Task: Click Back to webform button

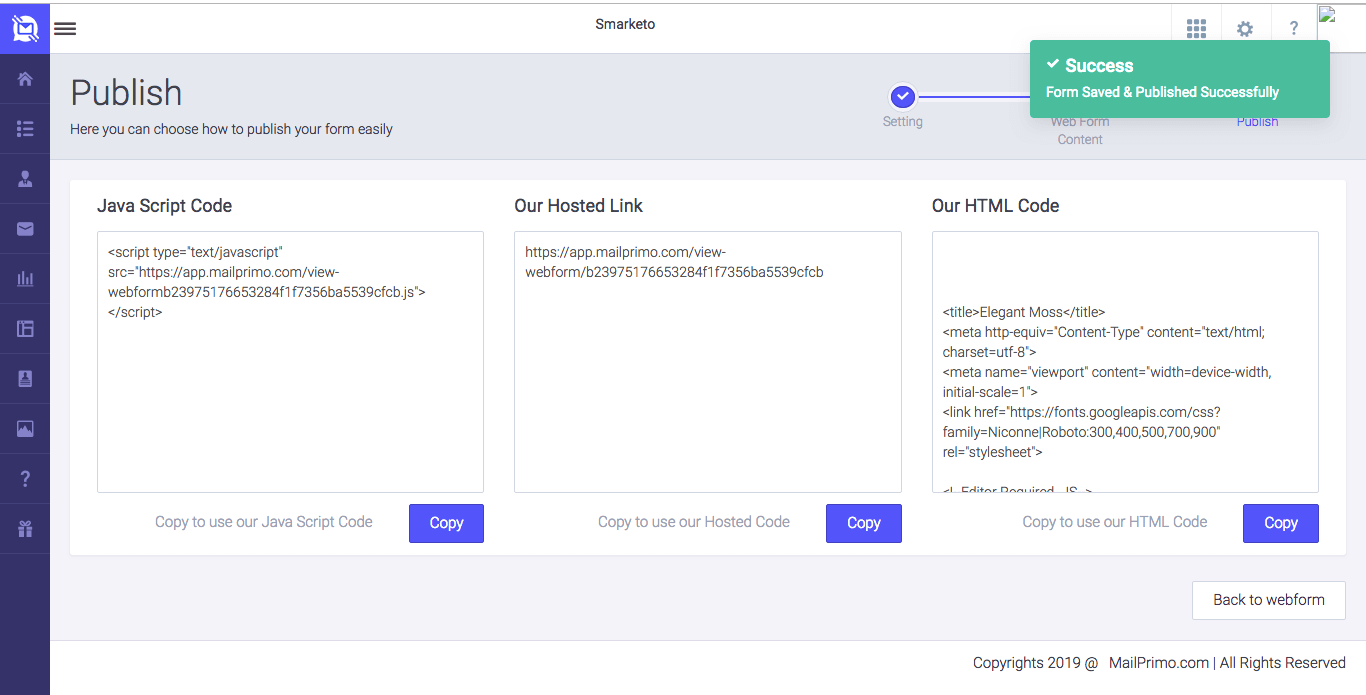Action: (x=1269, y=600)
